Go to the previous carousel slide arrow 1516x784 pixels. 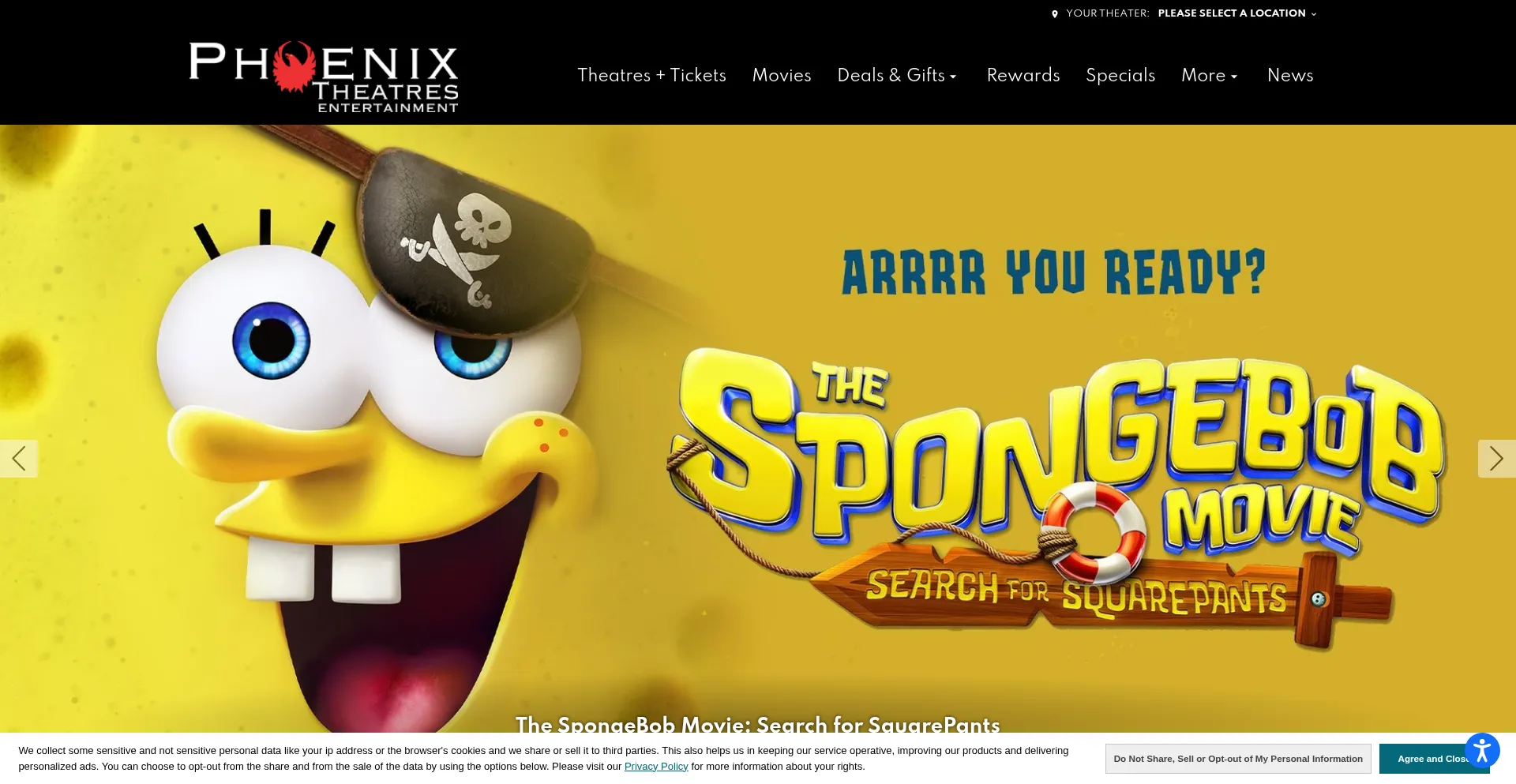(x=19, y=459)
